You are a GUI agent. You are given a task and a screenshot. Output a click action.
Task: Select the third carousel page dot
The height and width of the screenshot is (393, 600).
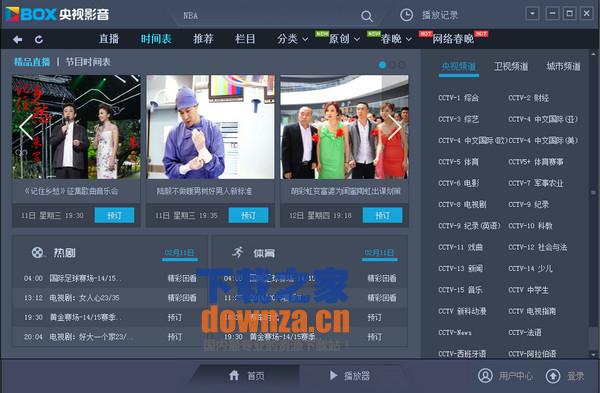[x=402, y=65]
